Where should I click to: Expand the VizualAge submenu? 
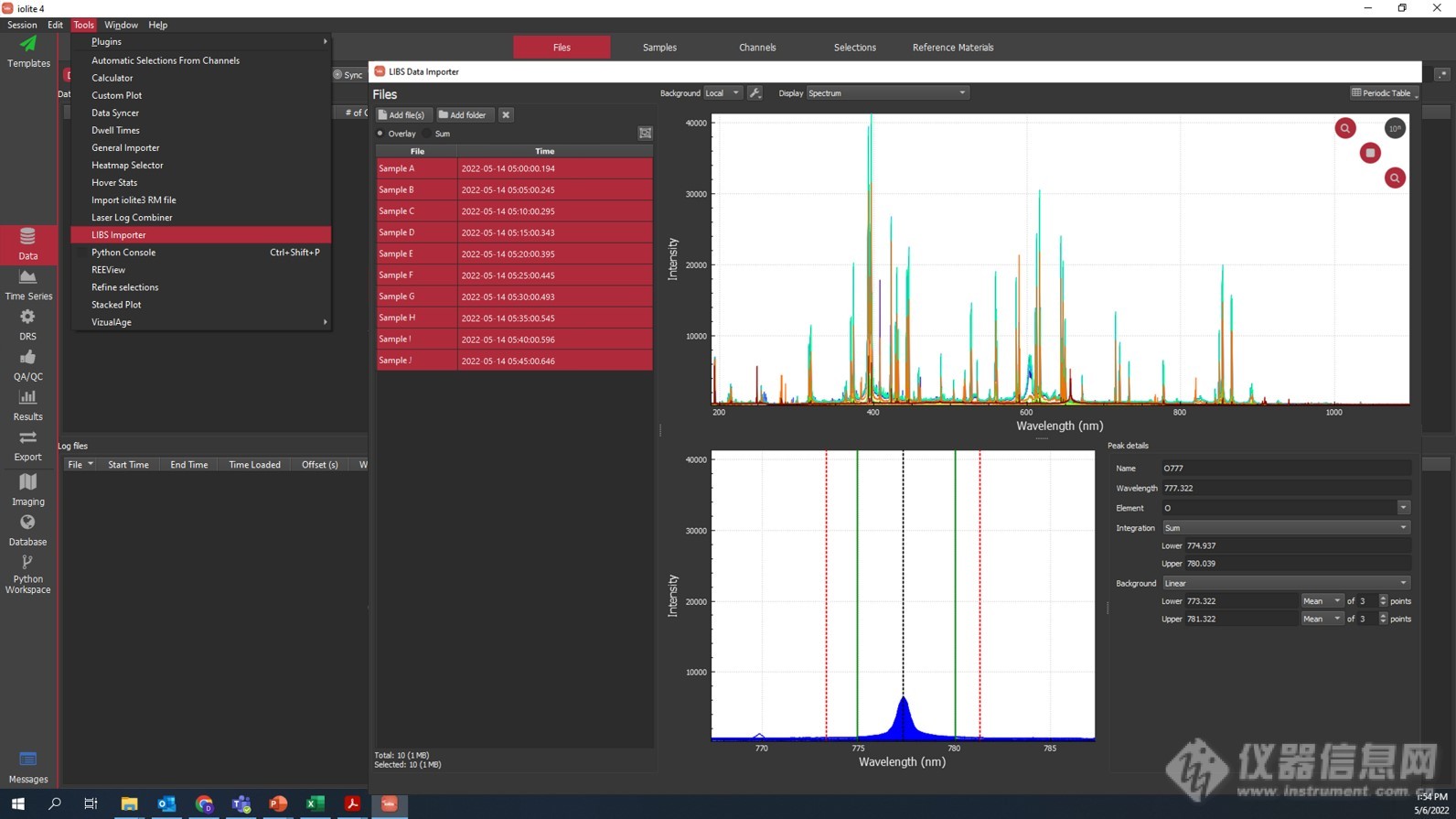coord(201,322)
